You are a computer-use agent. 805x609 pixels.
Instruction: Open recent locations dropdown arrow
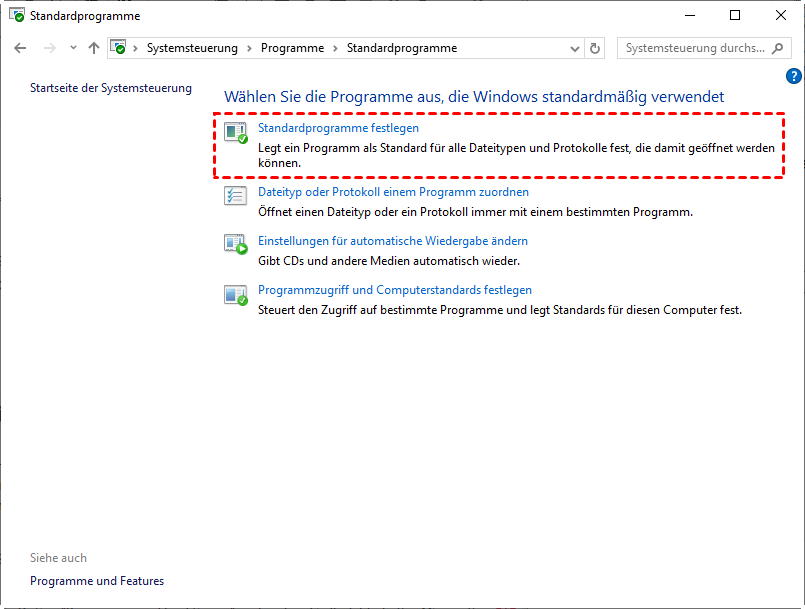[x=73, y=48]
